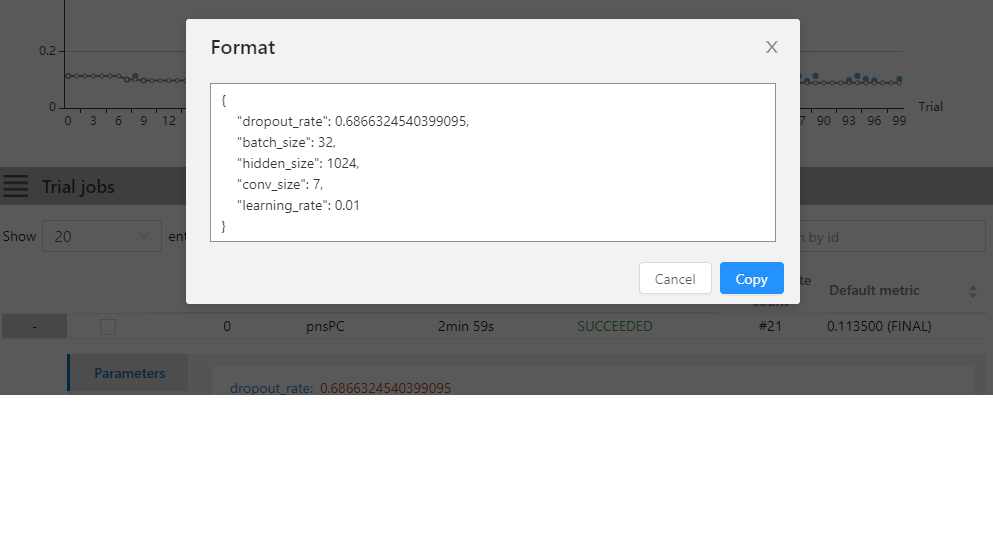Image resolution: width=993 pixels, height=549 pixels.
Task: Click trial ID pnsPC
Action: coord(325,326)
